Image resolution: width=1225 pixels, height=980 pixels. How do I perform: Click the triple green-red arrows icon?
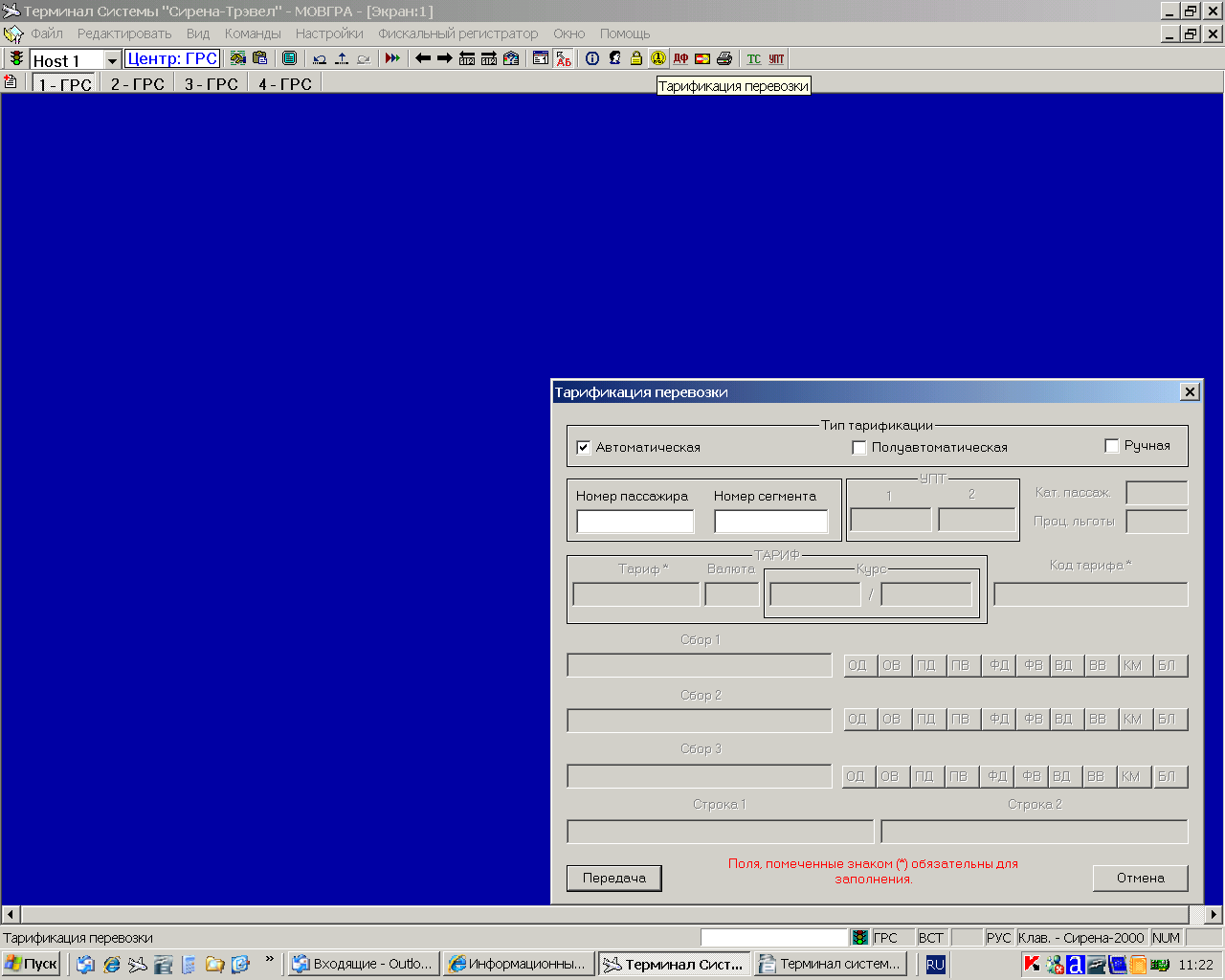click(x=392, y=58)
